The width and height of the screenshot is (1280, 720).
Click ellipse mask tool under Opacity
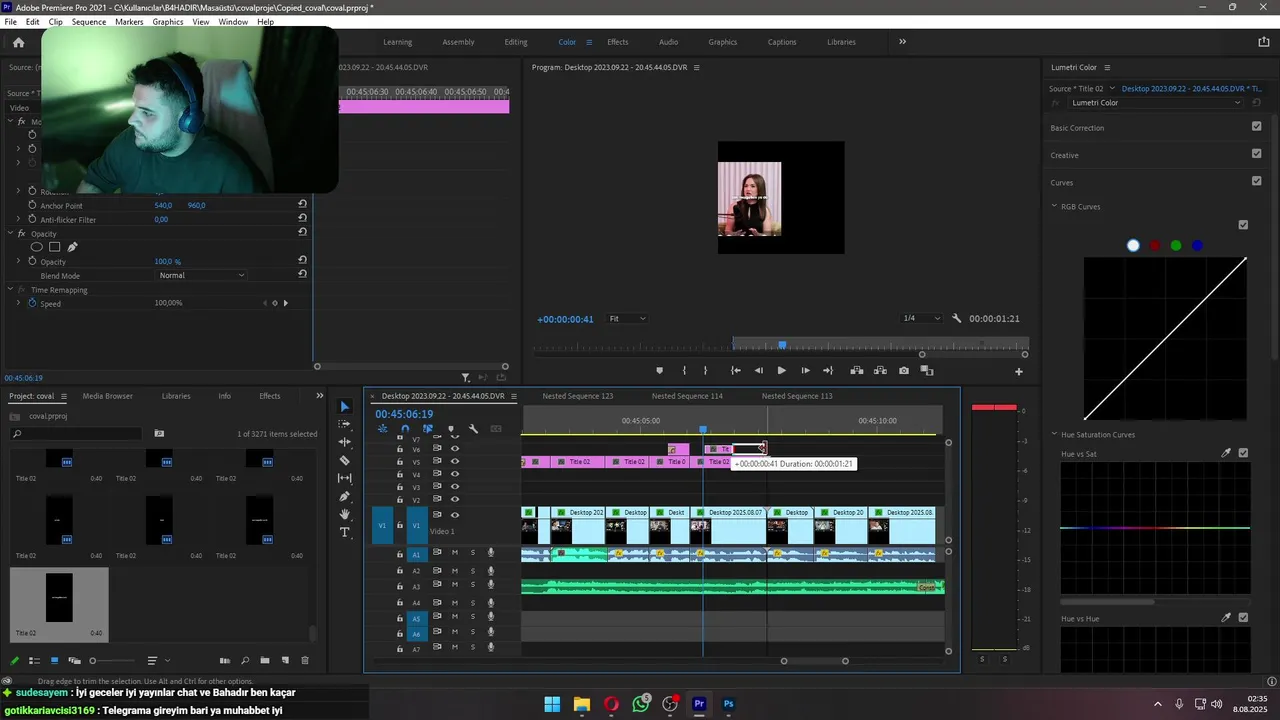tap(37, 247)
